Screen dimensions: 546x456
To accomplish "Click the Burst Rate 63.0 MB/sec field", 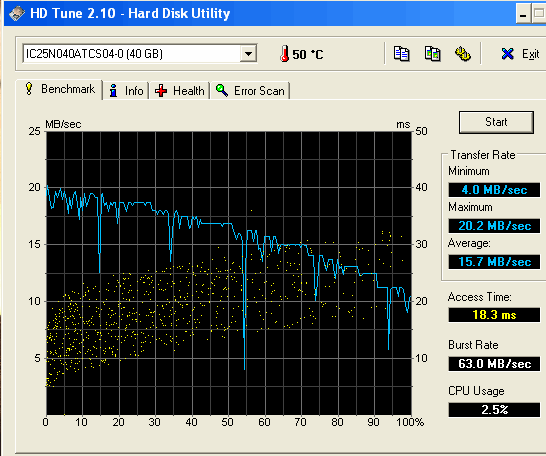I will tap(494, 364).
